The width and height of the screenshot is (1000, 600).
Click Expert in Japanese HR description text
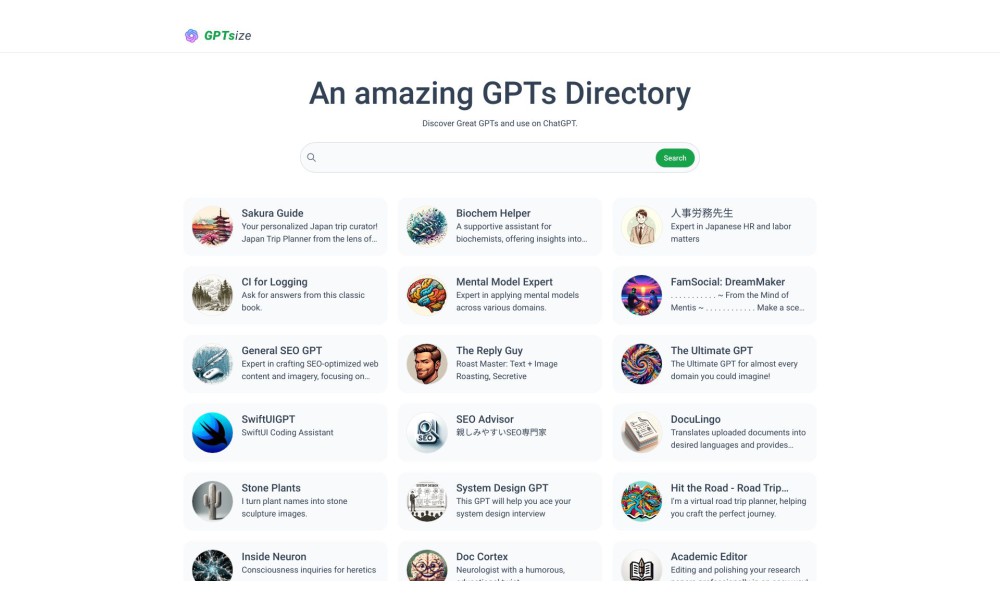tap(731, 233)
